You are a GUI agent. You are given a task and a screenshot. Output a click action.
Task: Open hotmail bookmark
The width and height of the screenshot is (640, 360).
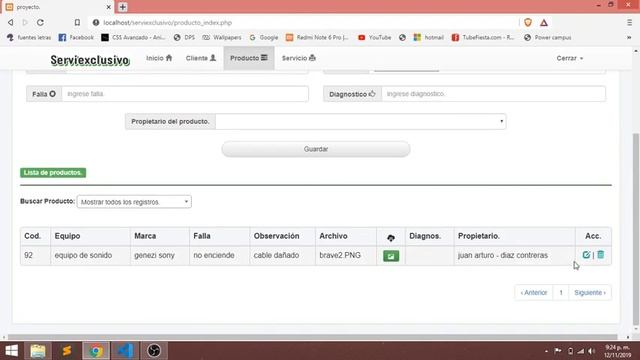click(x=429, y=38)
